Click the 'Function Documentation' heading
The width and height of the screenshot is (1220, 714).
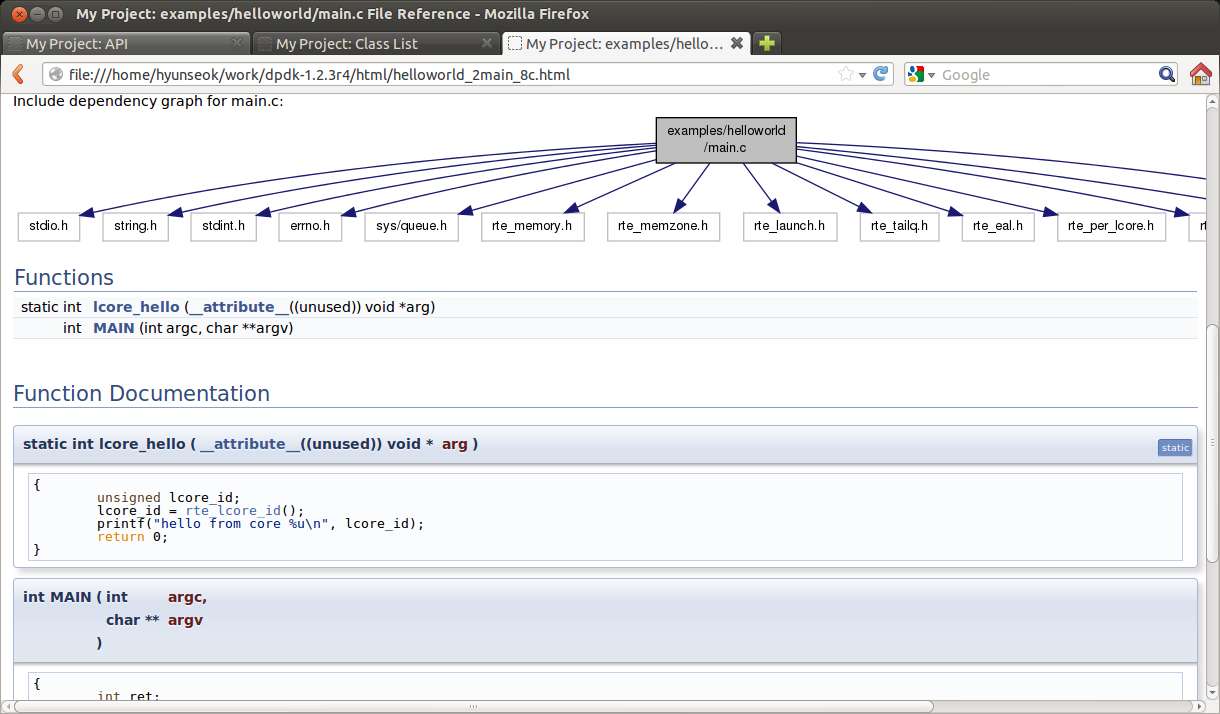pos(142,394)
